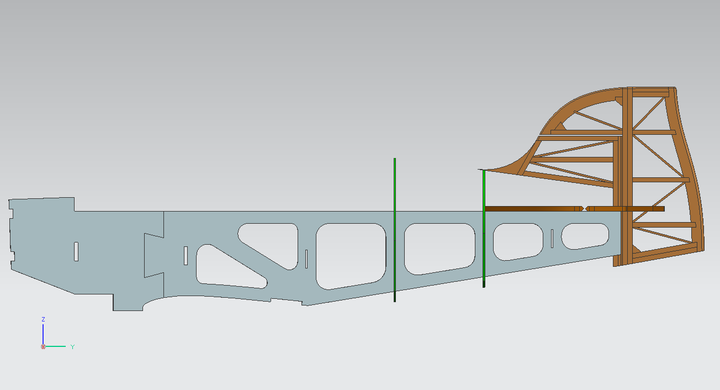Click the vertical spar post of the tail fin
720x390 pixels.
coord(627,177)
